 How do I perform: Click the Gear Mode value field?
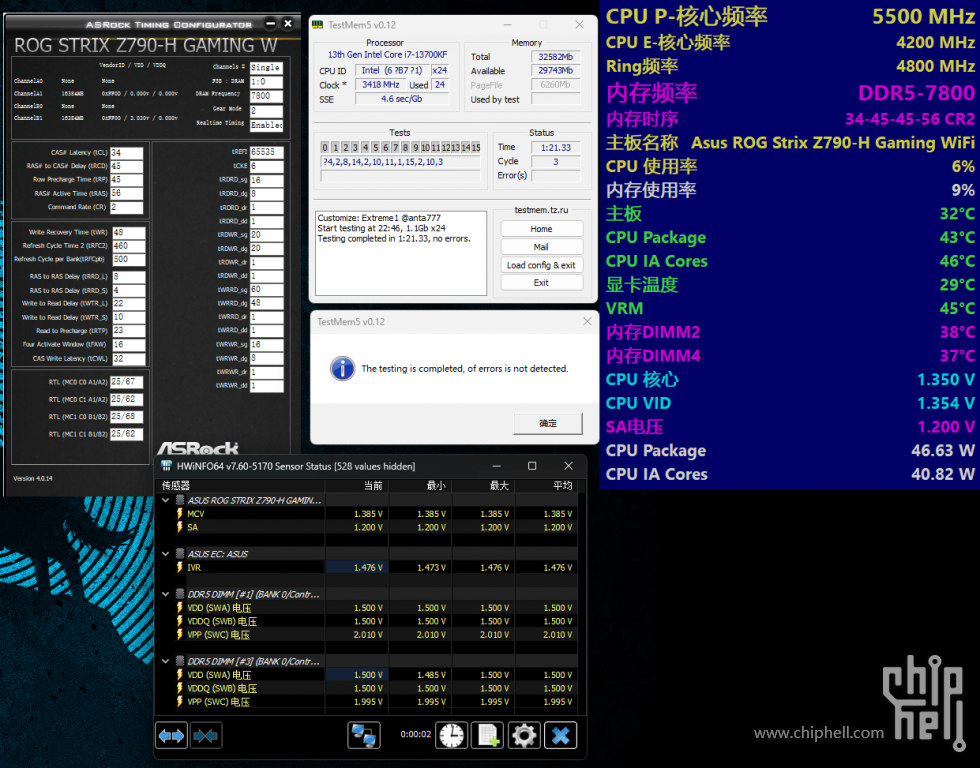(266, 111)
